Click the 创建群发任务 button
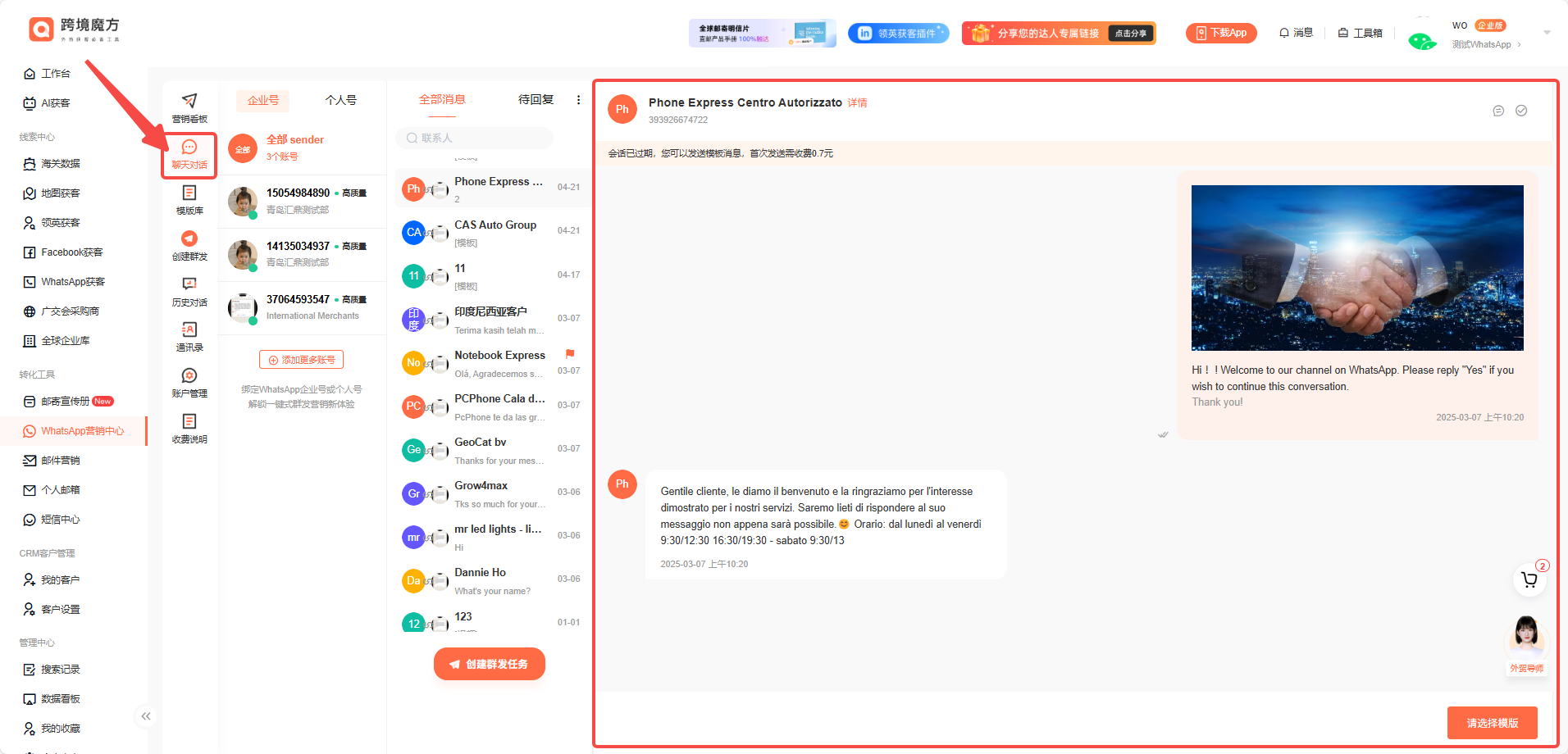This screenshot has width=1568, height=754. 490,664
